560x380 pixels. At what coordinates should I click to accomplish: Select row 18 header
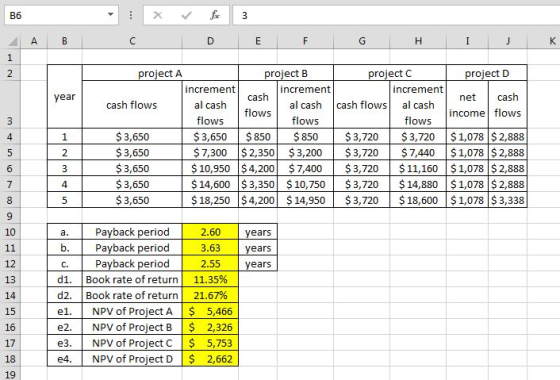click(x=10, y=359)
